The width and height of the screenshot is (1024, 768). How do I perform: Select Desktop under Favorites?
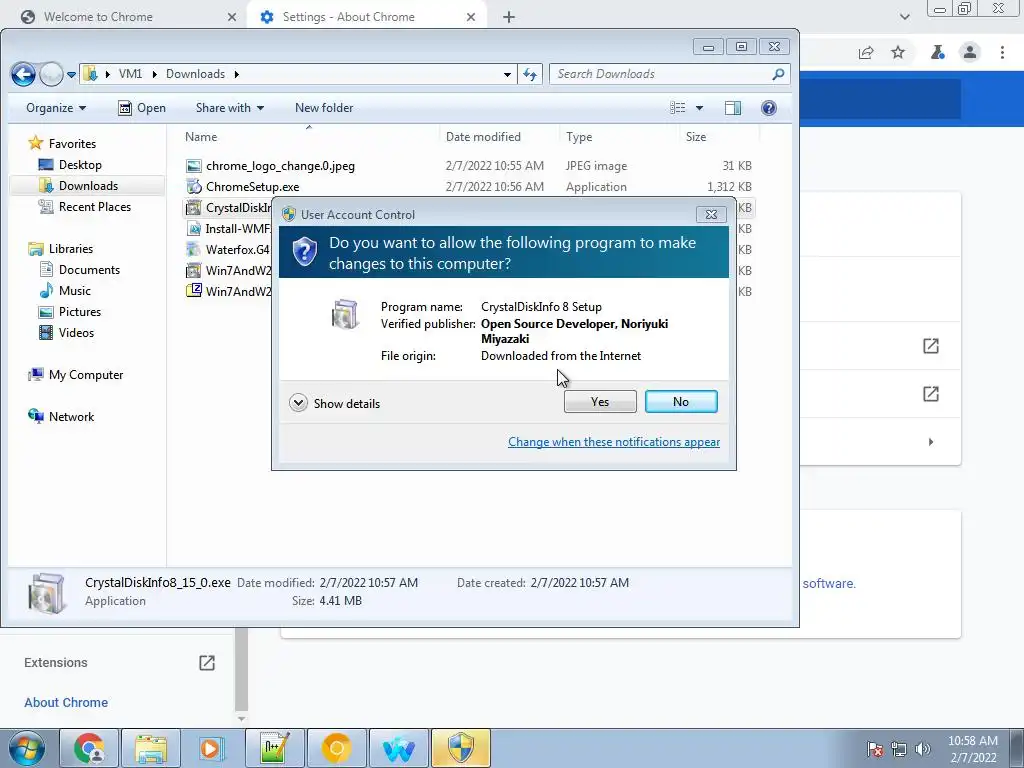coord(70,165)
